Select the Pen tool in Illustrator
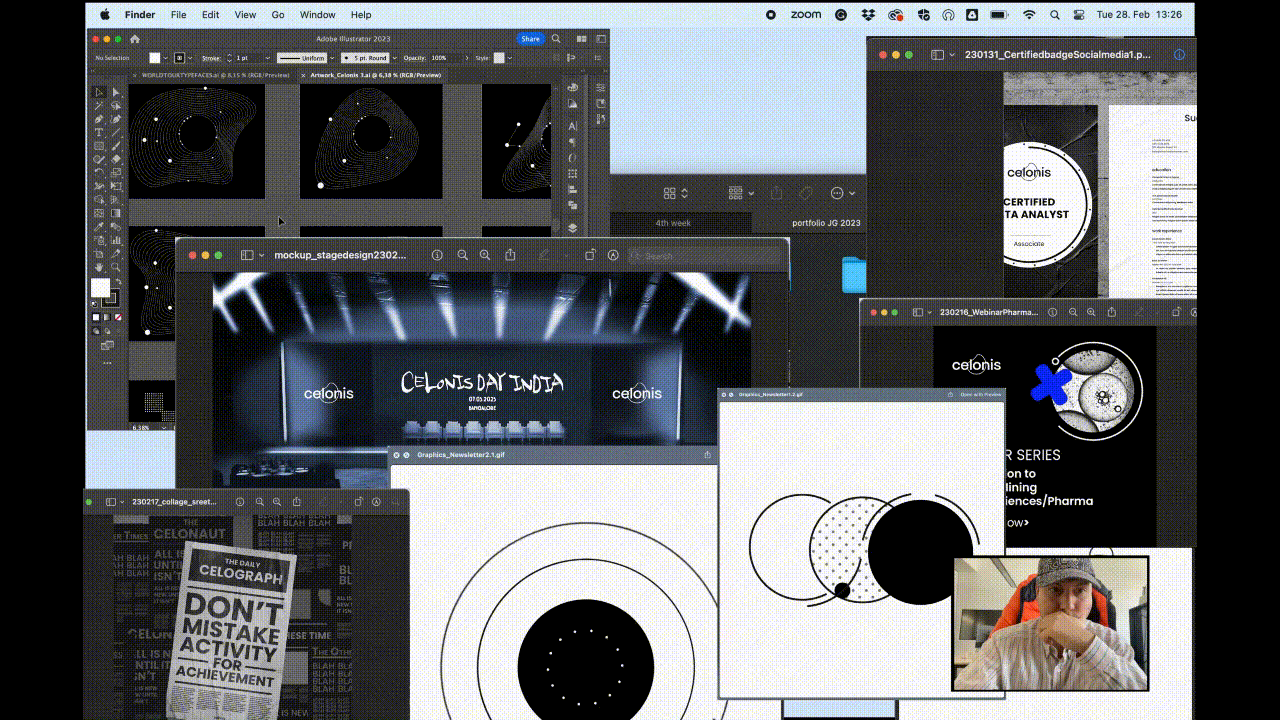This screenshot has width=1280, height=720. click(x=99, y=119)
